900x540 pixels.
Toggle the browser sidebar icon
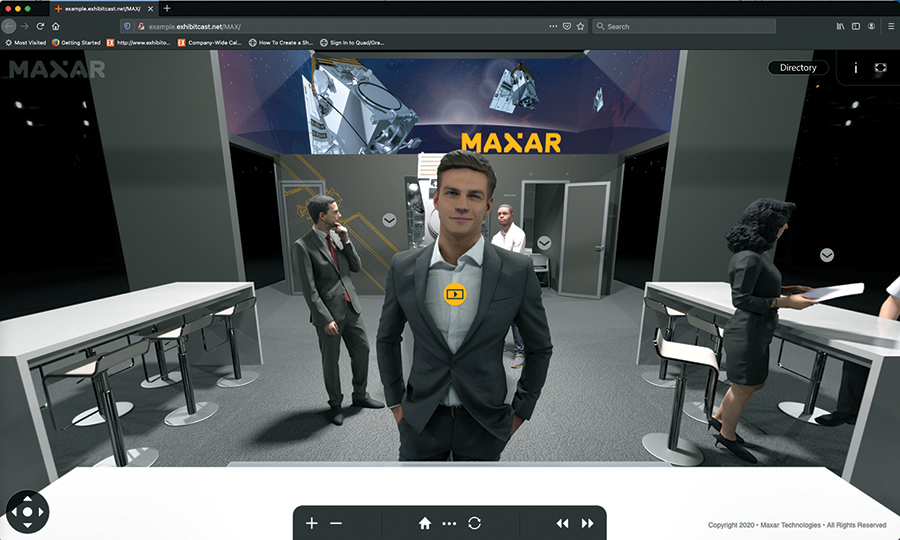pos(856,26)
